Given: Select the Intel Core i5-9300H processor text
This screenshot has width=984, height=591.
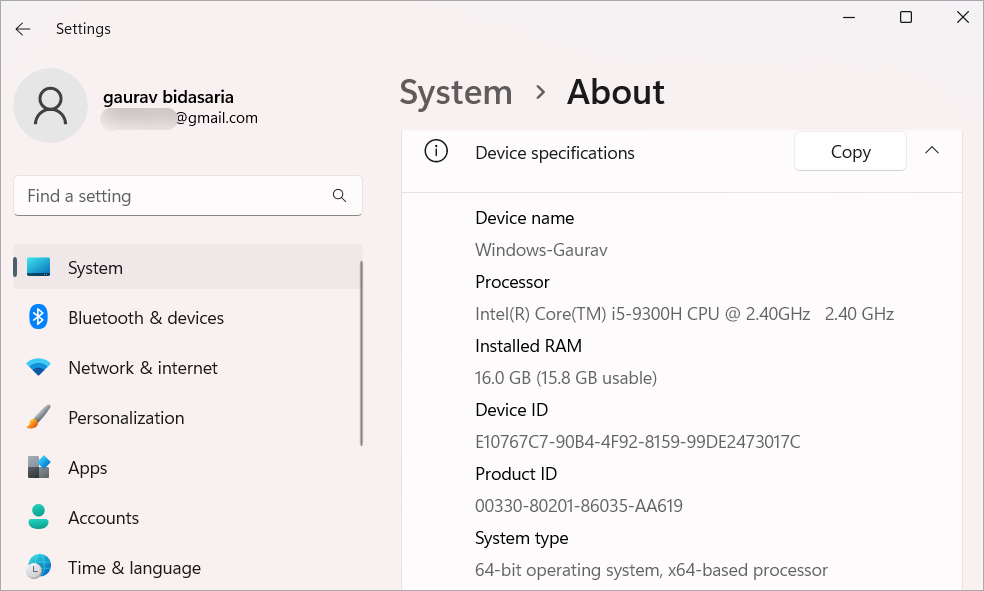Looking at the screenshot, I should (x=685, y=314).
